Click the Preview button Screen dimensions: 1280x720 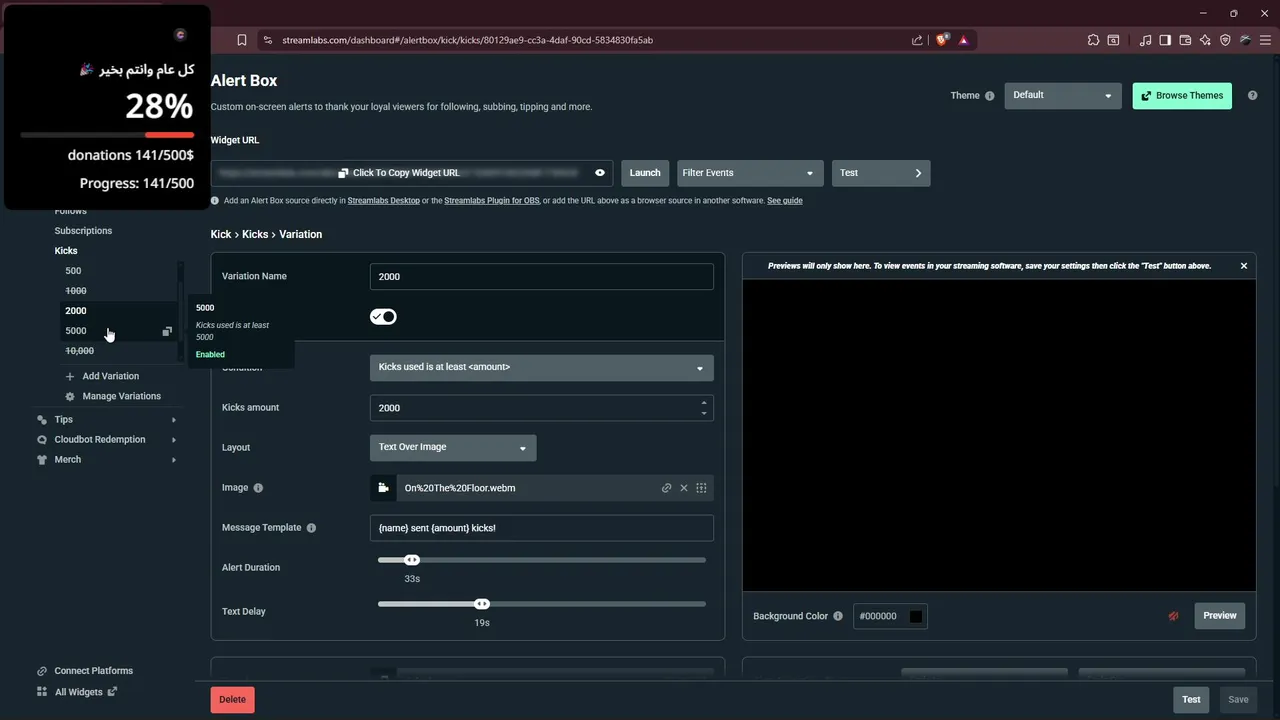(1219, 616)
